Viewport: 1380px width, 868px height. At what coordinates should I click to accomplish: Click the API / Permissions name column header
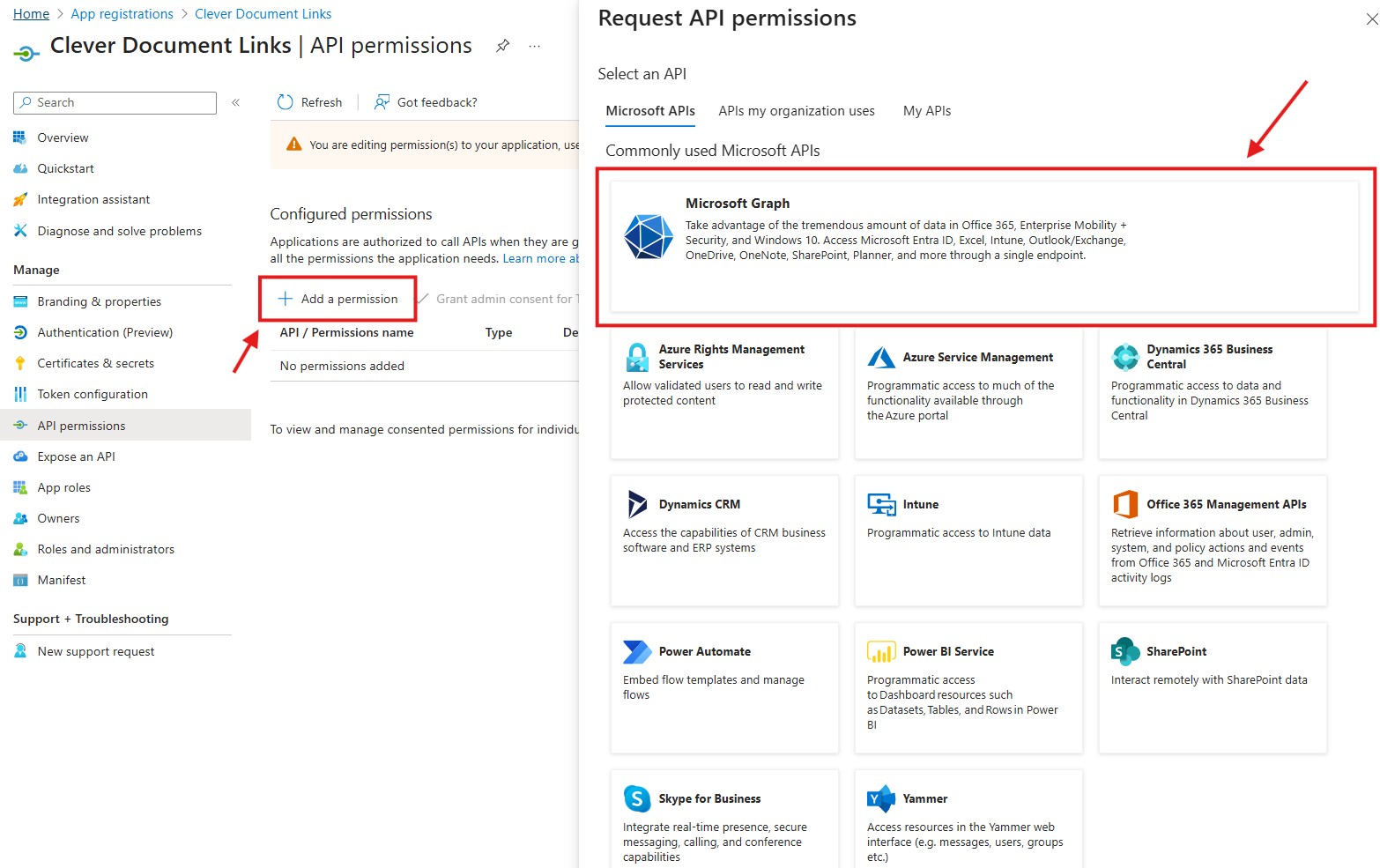(x=346, y=332)
